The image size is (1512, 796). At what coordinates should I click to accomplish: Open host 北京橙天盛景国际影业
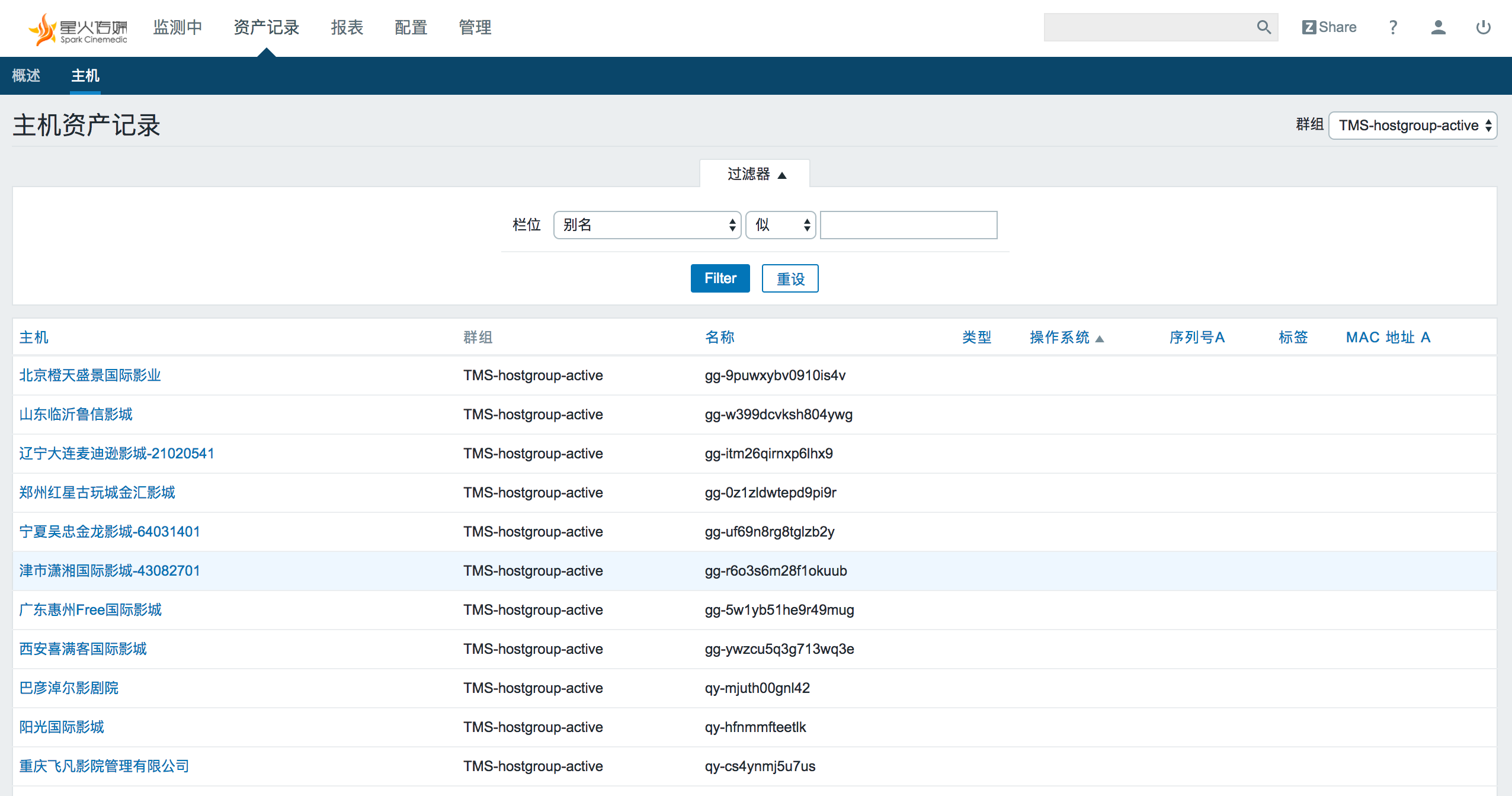click(x=90, y=375)
